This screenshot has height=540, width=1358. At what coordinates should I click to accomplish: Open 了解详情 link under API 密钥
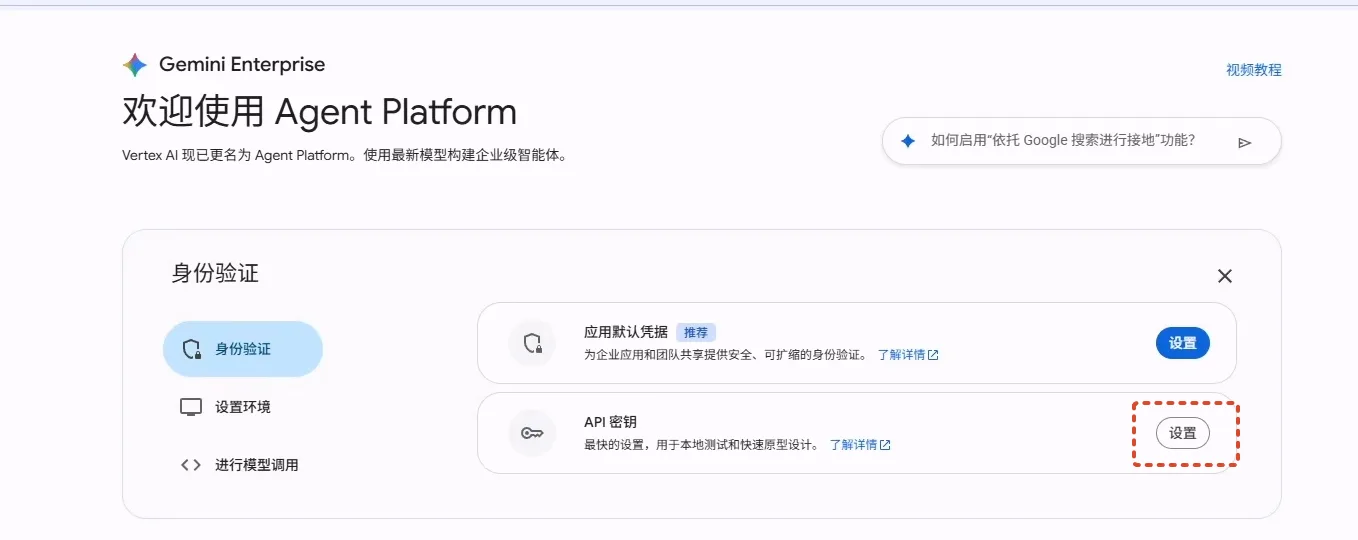click(860, 445)
